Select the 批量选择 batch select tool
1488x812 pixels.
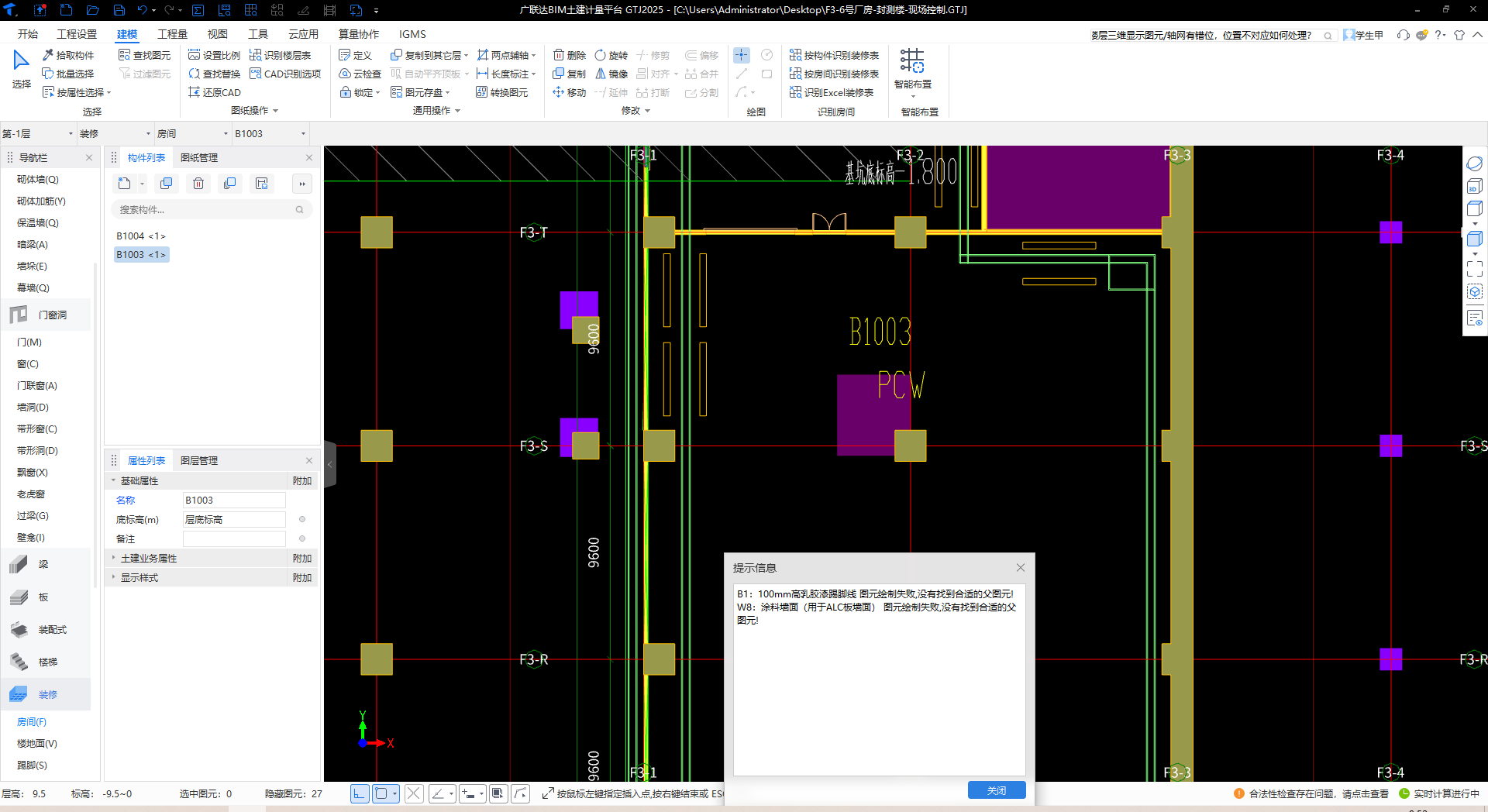[68, 74]
